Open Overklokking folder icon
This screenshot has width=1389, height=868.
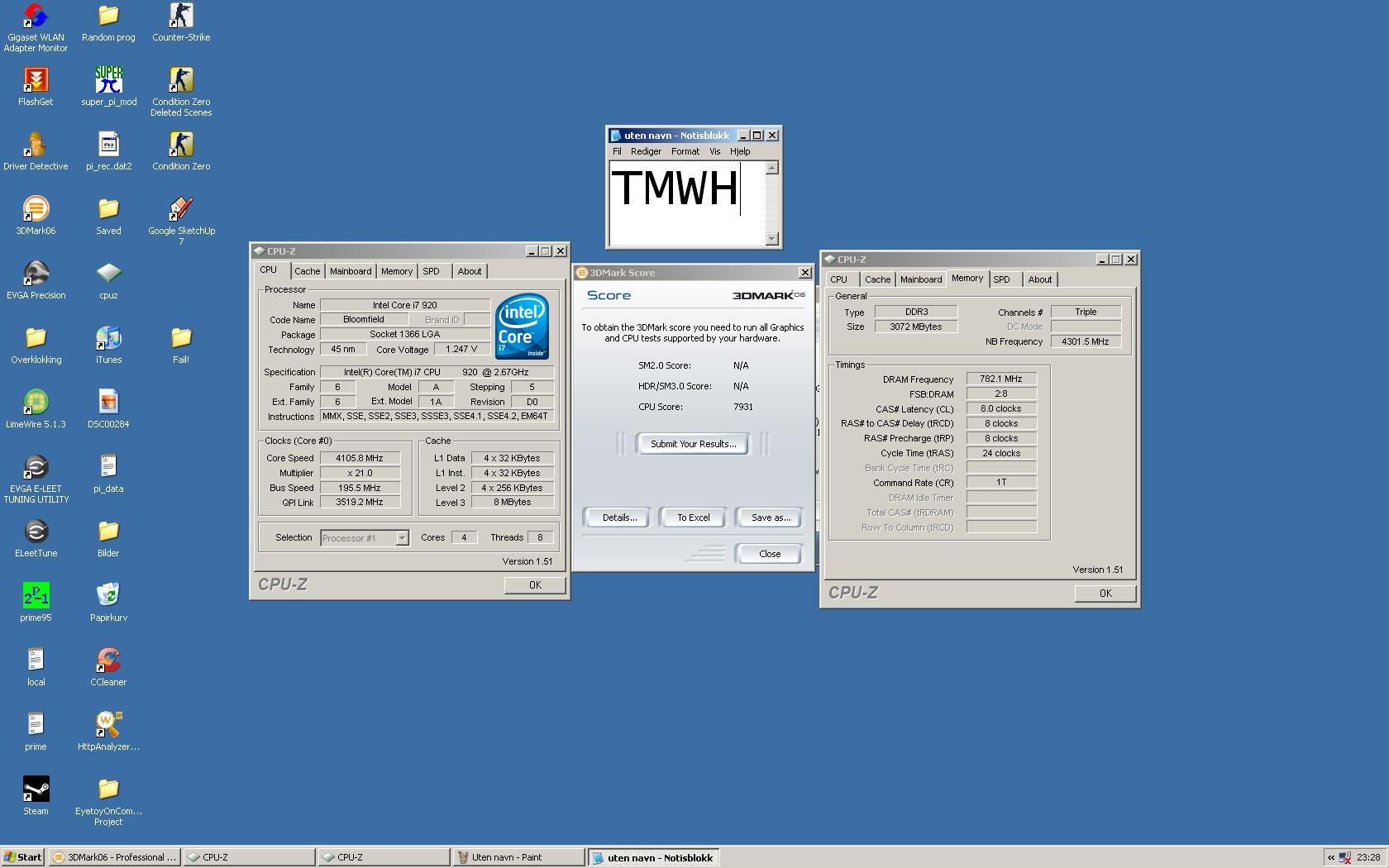36,345
